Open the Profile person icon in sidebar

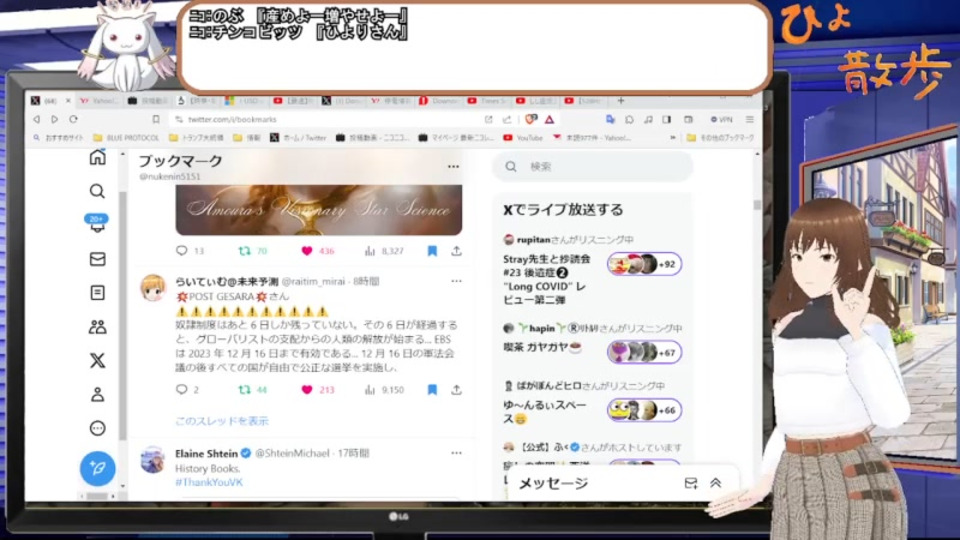point(97,394)
